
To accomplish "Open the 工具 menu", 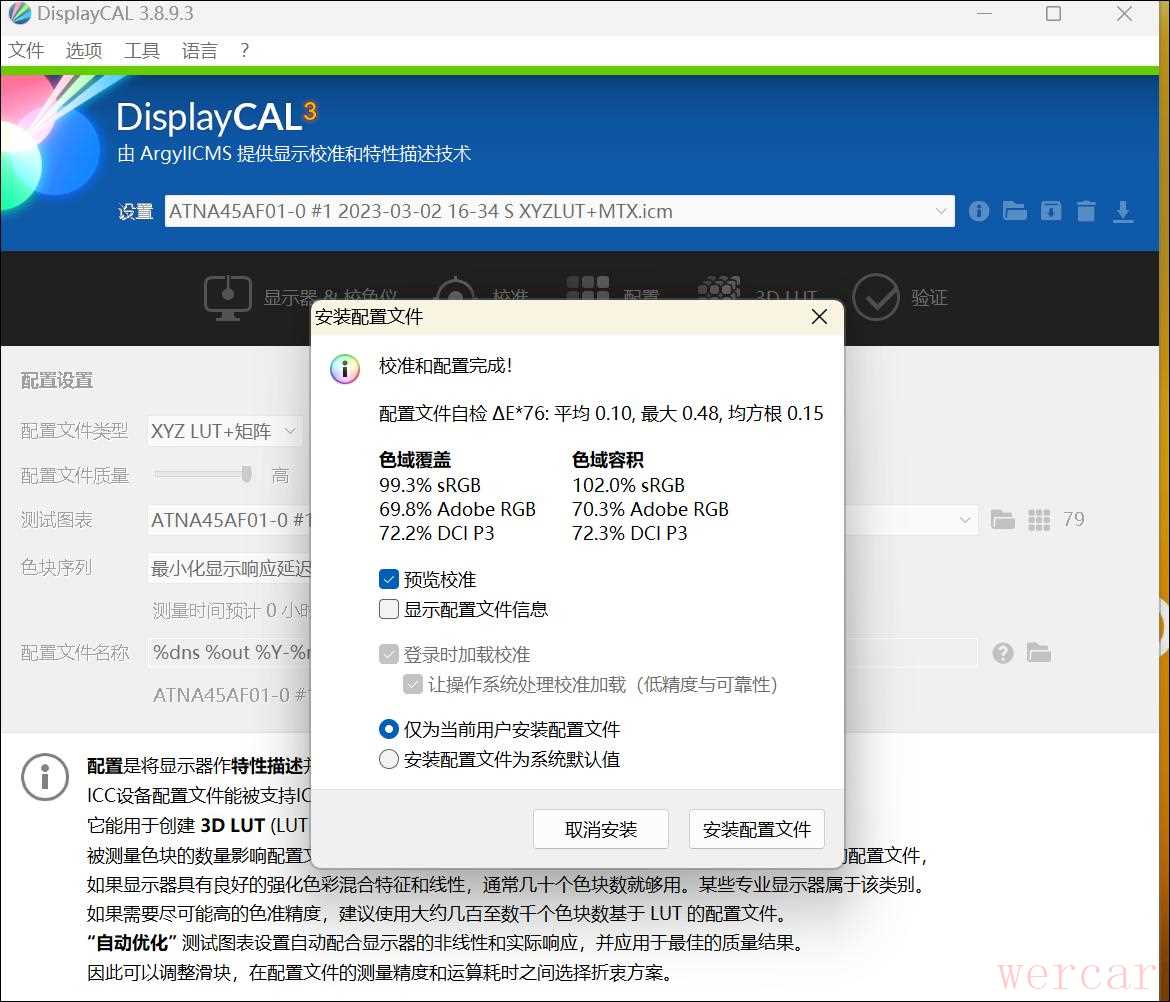I will (x=141, y=51).
